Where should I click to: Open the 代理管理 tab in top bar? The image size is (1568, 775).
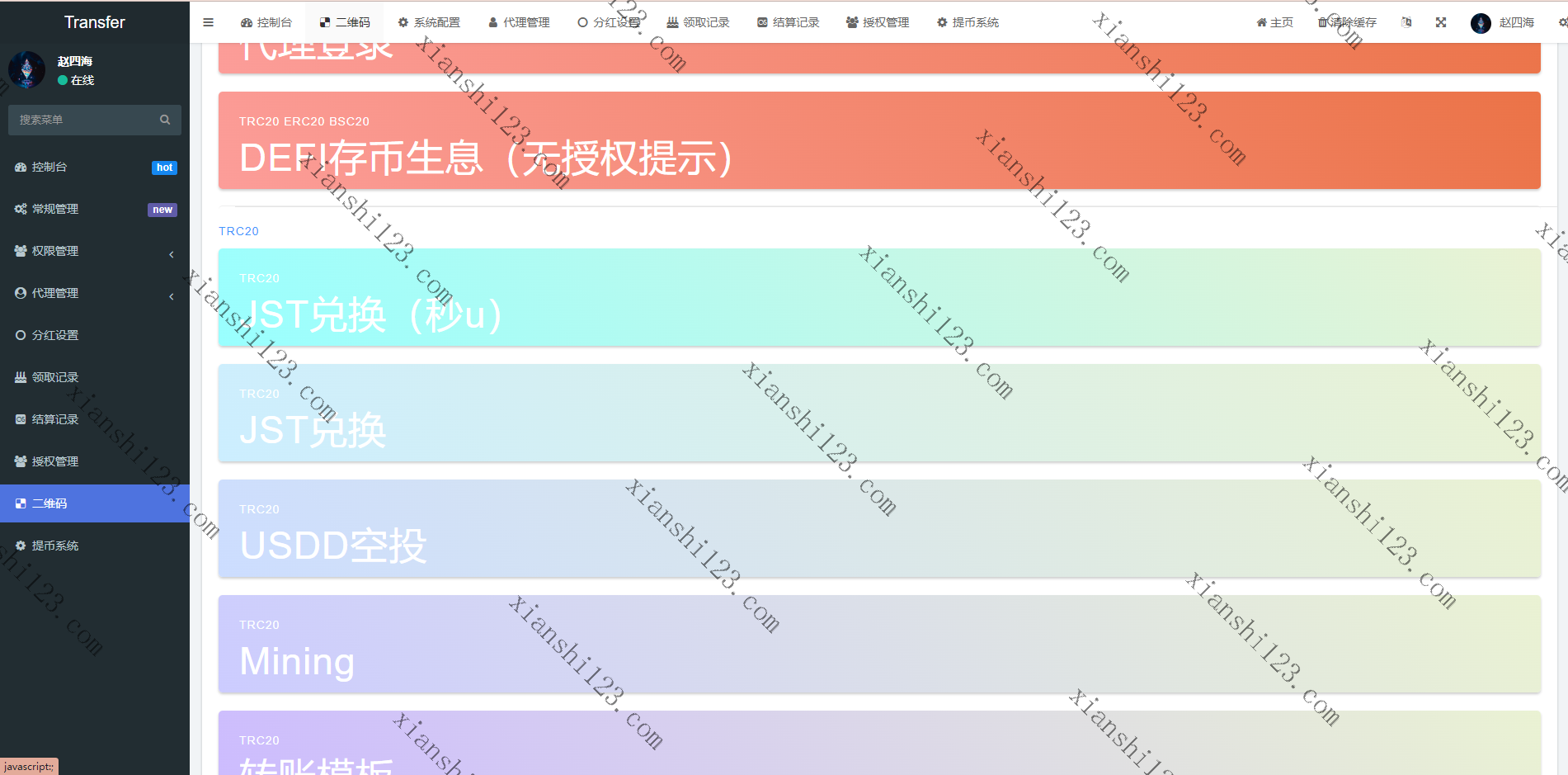[519, 22]
